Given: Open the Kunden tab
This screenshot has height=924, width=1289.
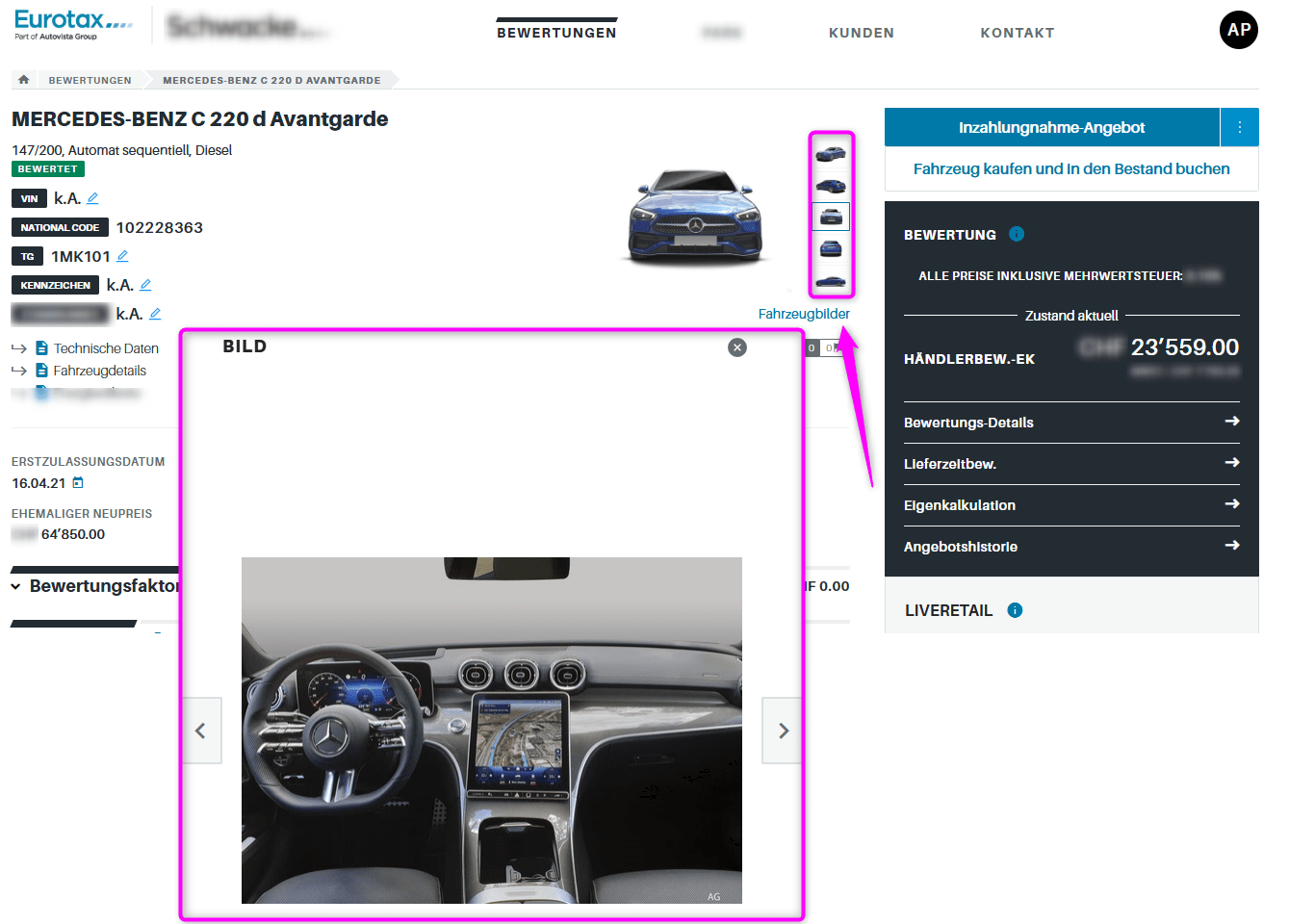Looking at the screenshot, I should pyautogui.click(x=862, y=33).
